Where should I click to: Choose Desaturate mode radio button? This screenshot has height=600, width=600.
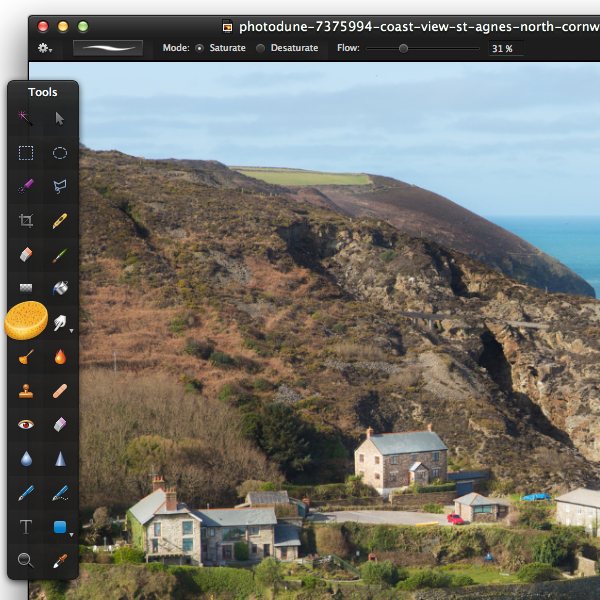coord(260,48)
